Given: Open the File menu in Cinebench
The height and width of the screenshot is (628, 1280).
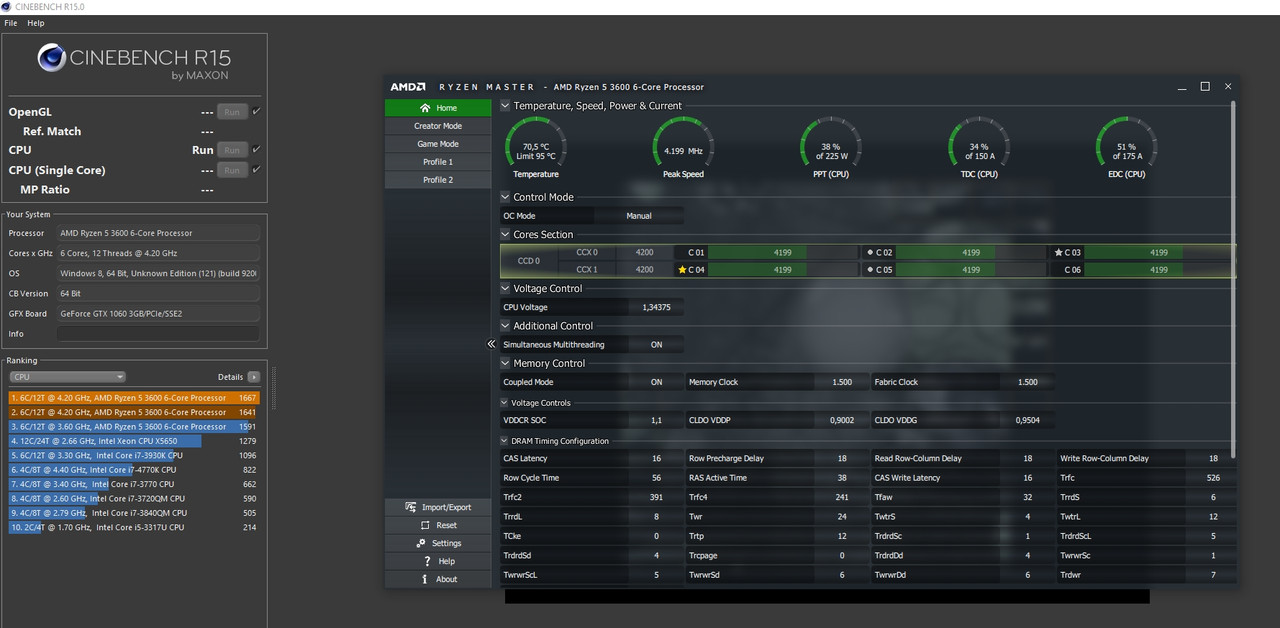Looking at the screenshot, I should click(x=11, y=23).
